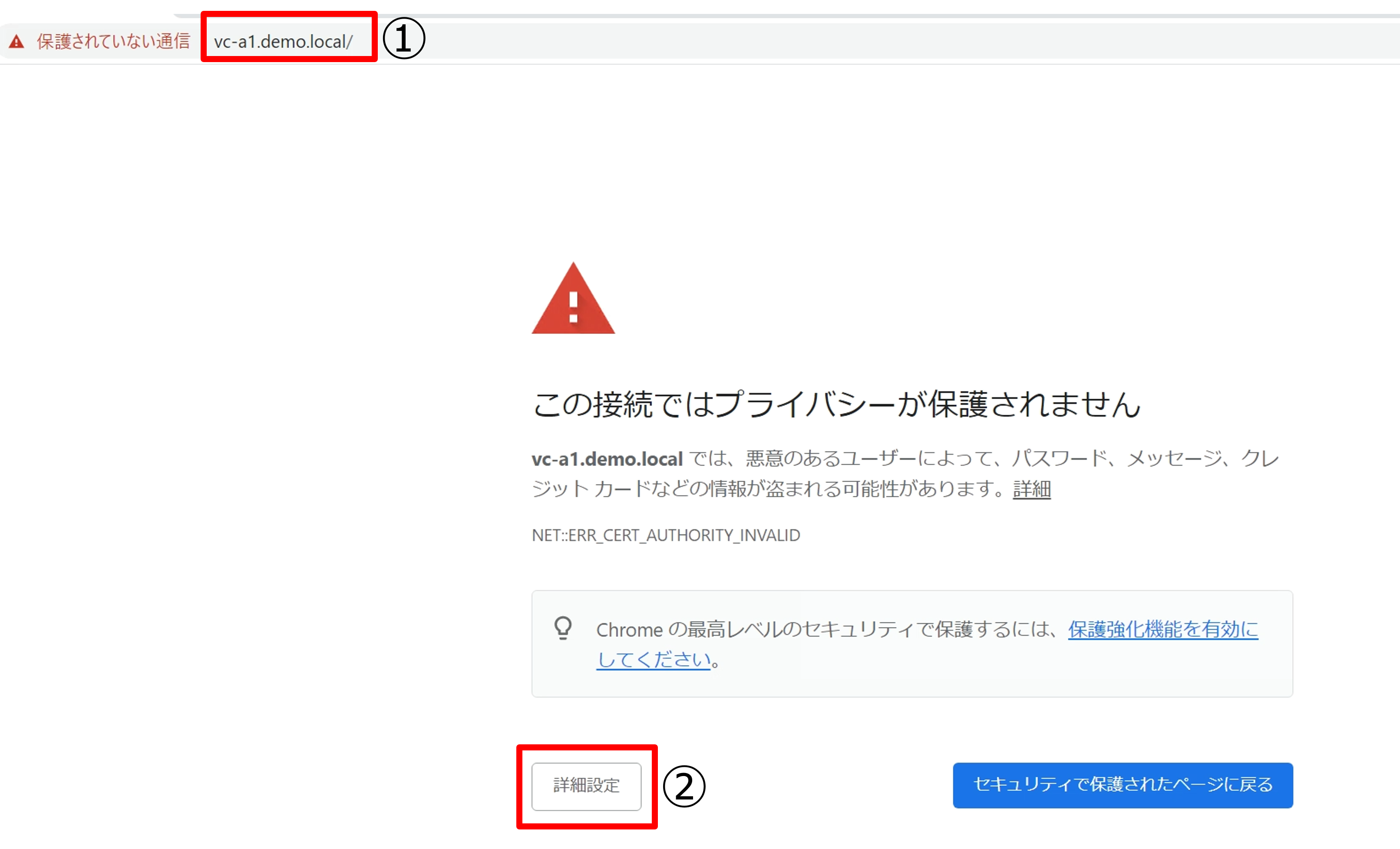Viewport: 1400px width, 849px height.
Task: Open the 詳細 link after warning text
Action: click(x=1032, y=489)
